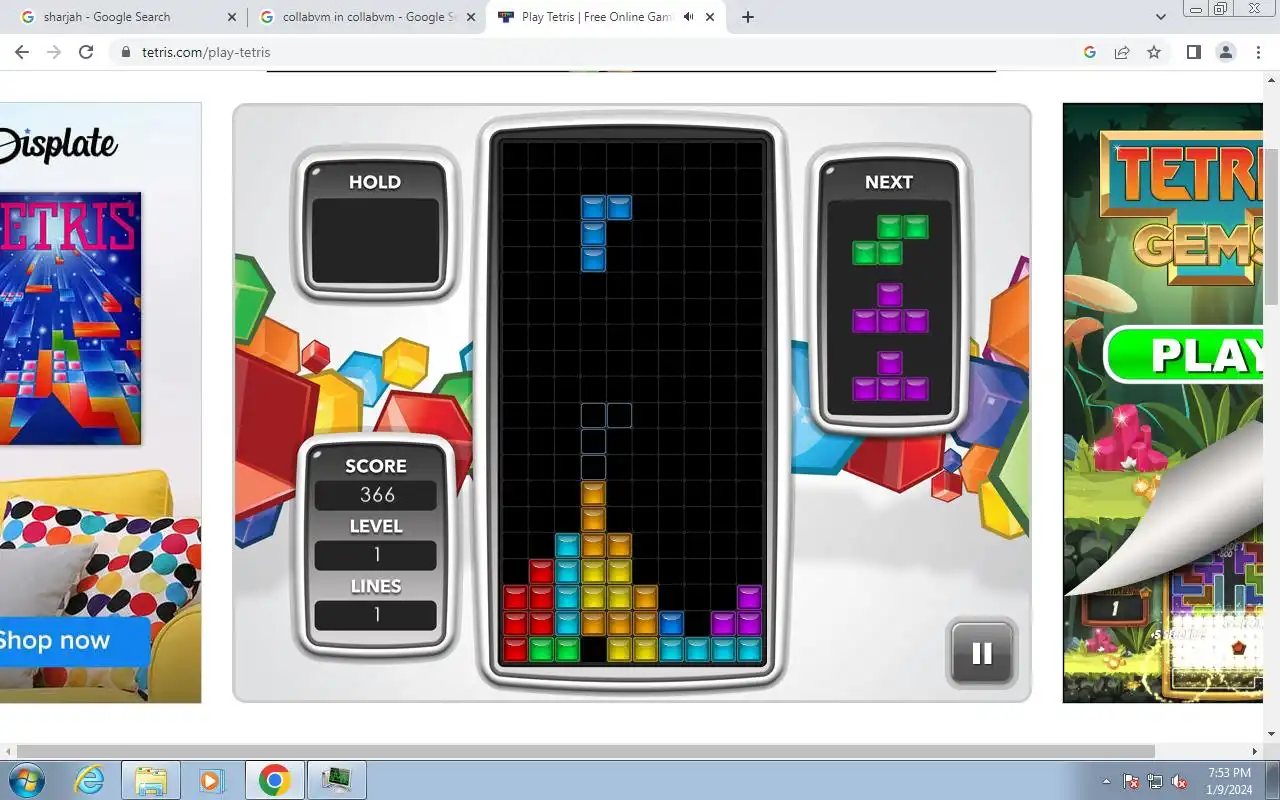Viewport: 1280px width, 800px height.
Task: Open a new tab
Action: (748, 17)
